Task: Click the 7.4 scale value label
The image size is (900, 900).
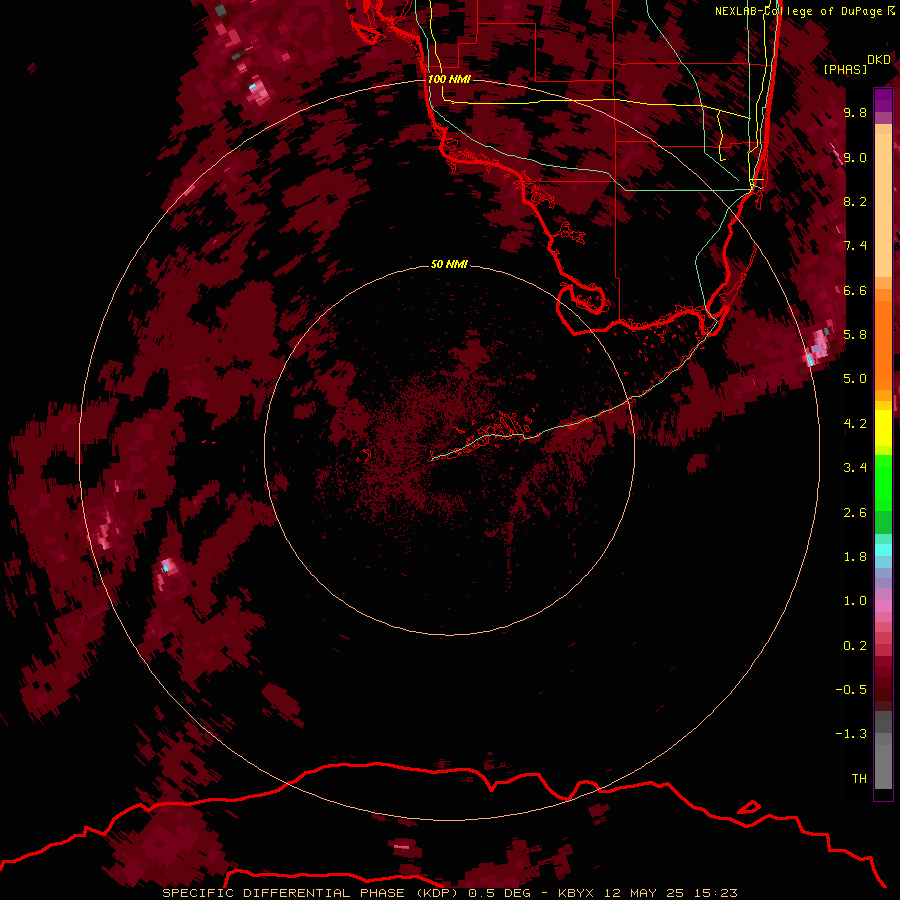Action: click(x=855, y=246)
